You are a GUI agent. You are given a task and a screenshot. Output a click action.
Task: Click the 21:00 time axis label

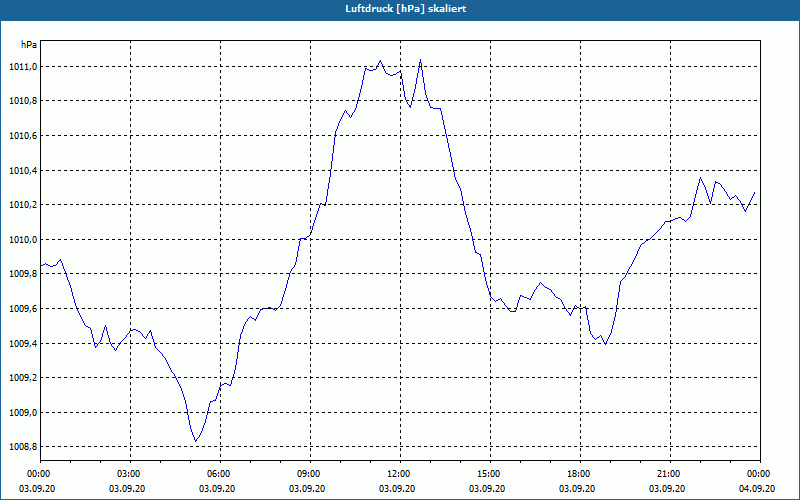(666, 474)
